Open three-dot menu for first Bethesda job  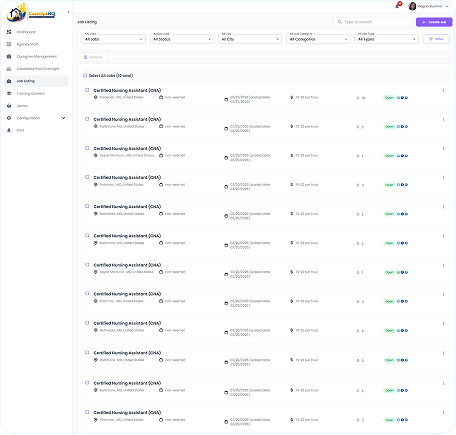coord(443,207)
